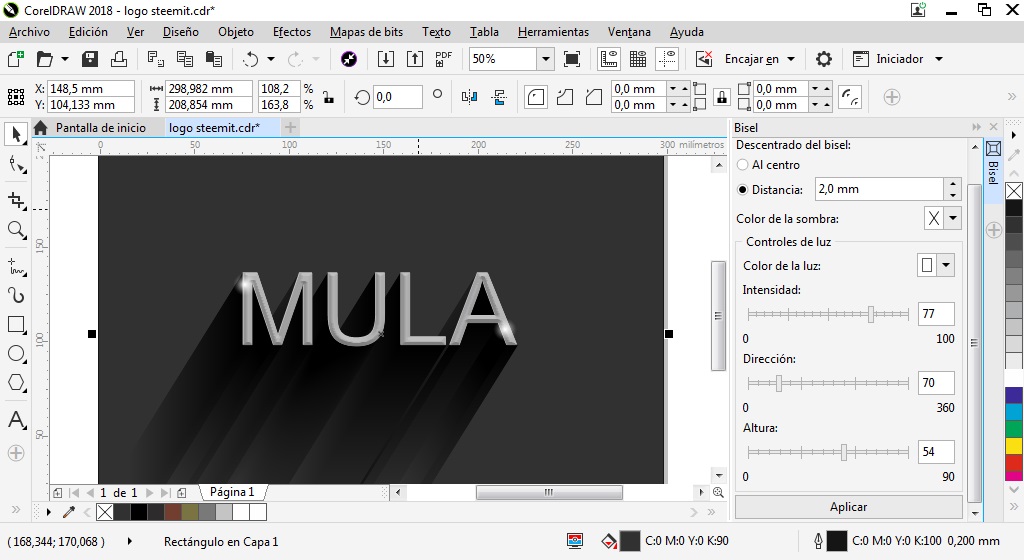Click the no-fill swatch in document palette
This screenshot has width=1024, height=560.
click(x=104, y=512)
